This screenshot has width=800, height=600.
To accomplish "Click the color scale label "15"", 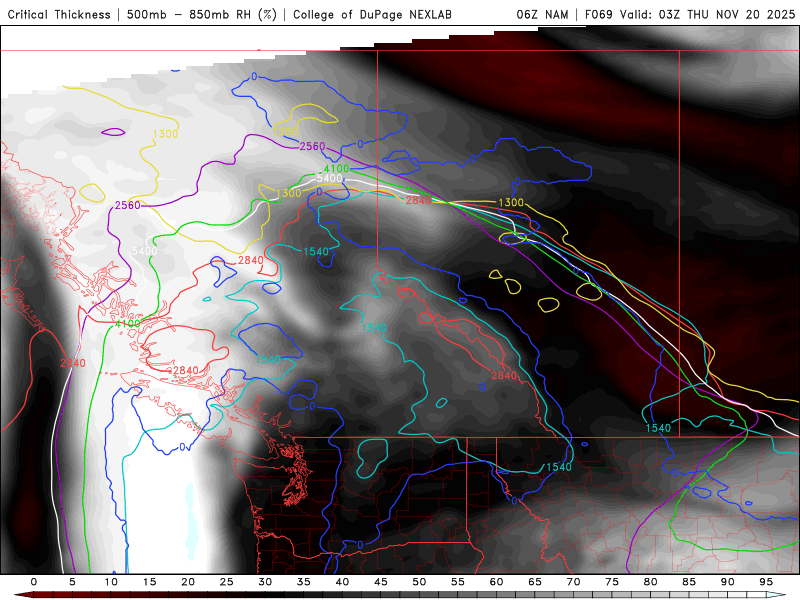I will click(149, 582).
